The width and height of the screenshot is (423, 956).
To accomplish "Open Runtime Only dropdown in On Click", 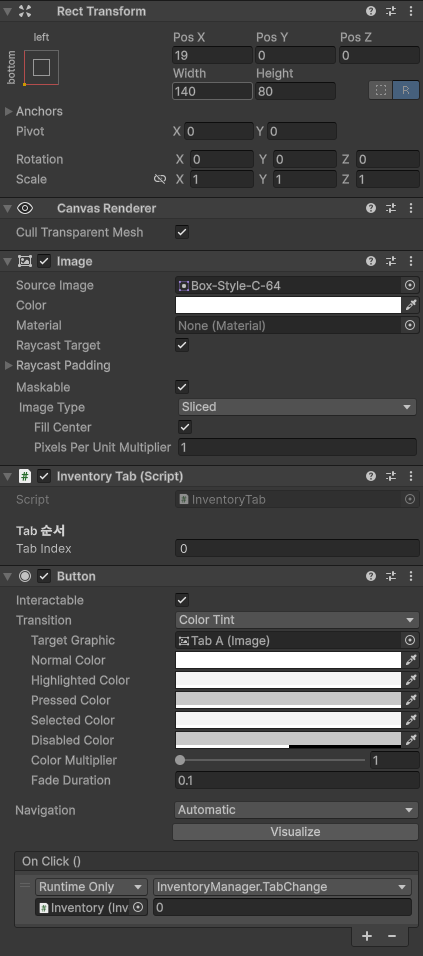I will [91, 887].
